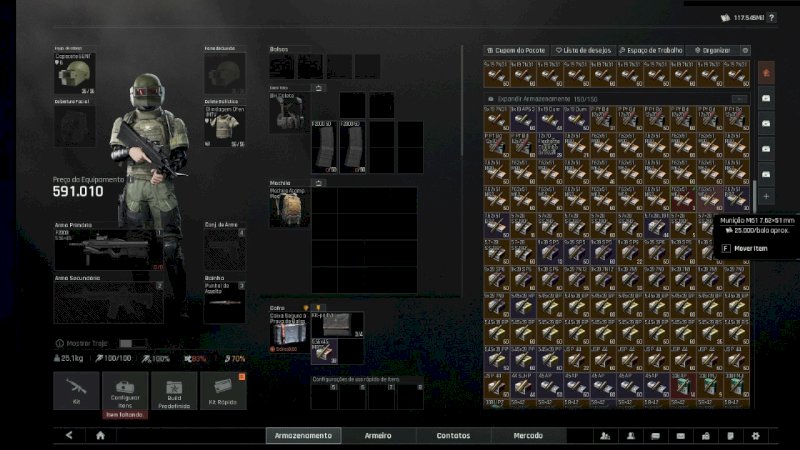
Task: Select the equipped primary weapon slot
Action: [x=108, y=250]
